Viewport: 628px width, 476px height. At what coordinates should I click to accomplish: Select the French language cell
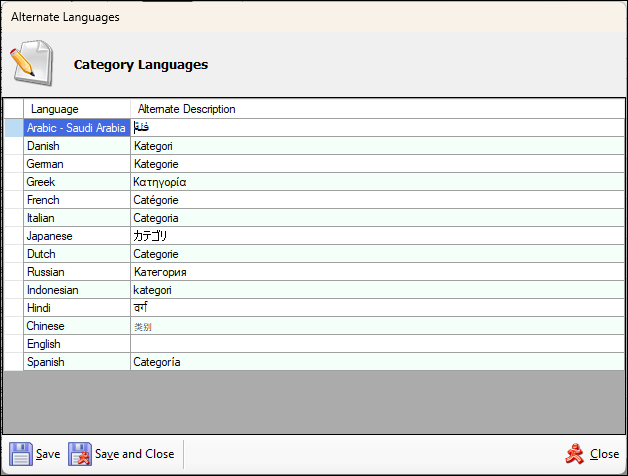click(77, 200)
